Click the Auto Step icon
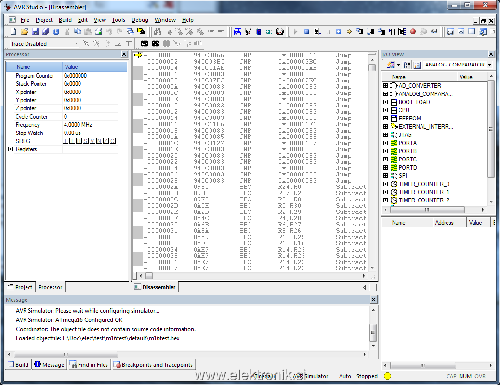This screenshot has width=500, height=385. [402, 32]
